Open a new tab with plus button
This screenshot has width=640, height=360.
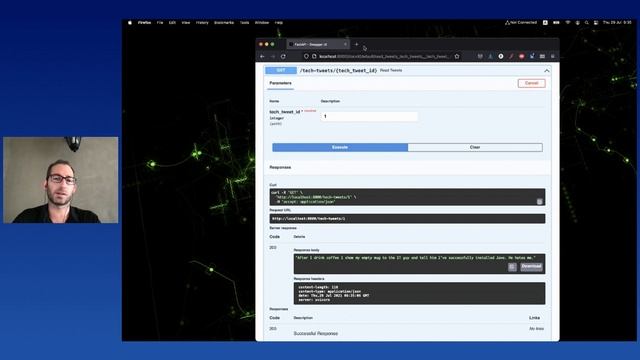click(356, 44)
